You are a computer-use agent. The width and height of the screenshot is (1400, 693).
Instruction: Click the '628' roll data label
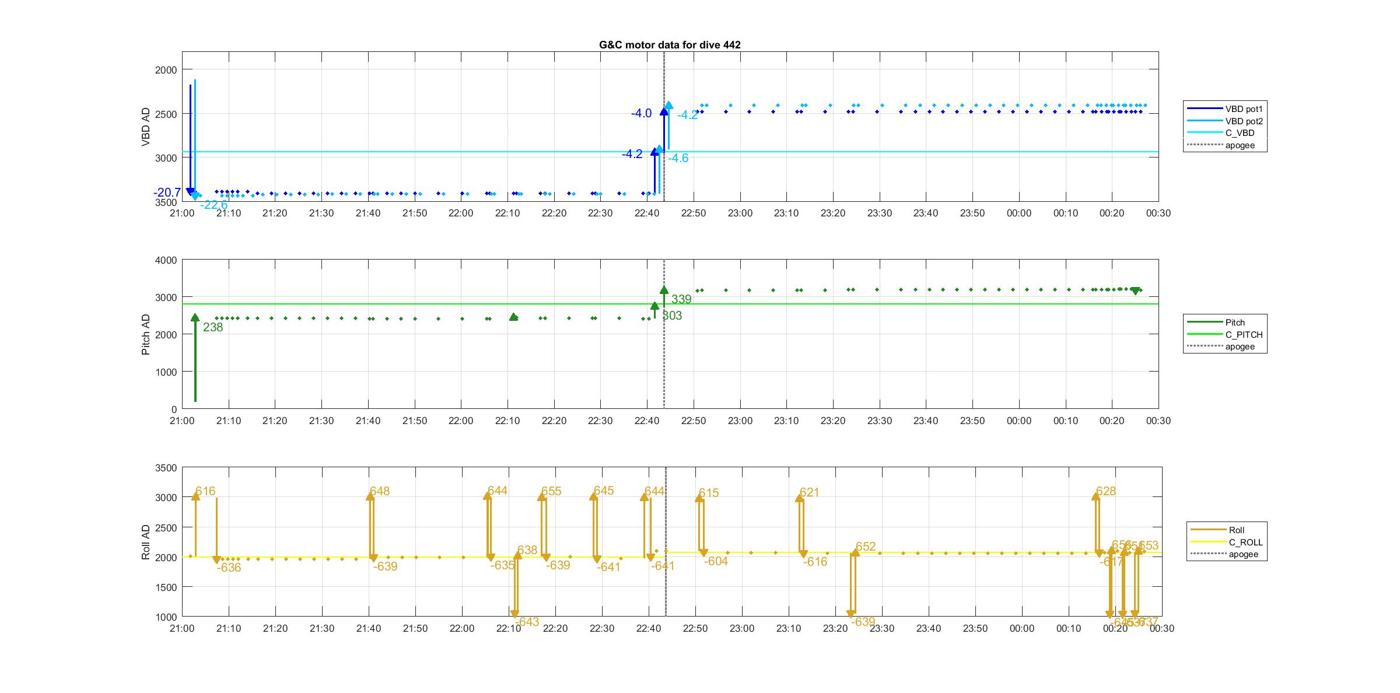click(x=1106, y=491)
